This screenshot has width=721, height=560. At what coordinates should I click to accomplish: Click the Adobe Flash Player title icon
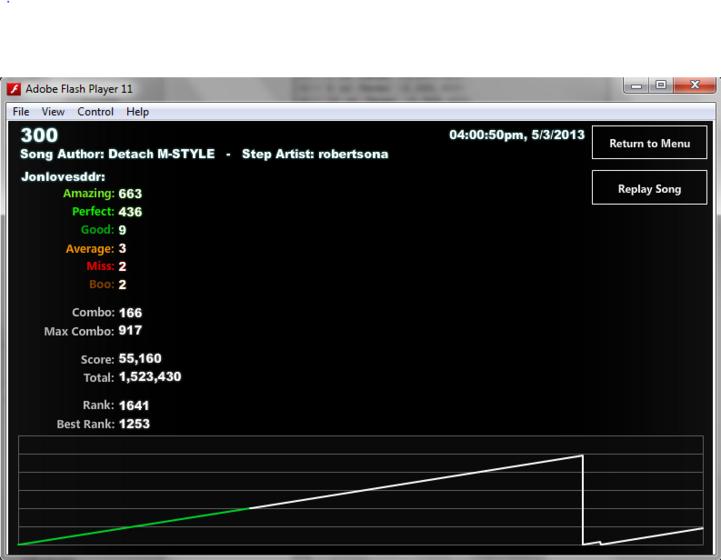coord(14,89)
